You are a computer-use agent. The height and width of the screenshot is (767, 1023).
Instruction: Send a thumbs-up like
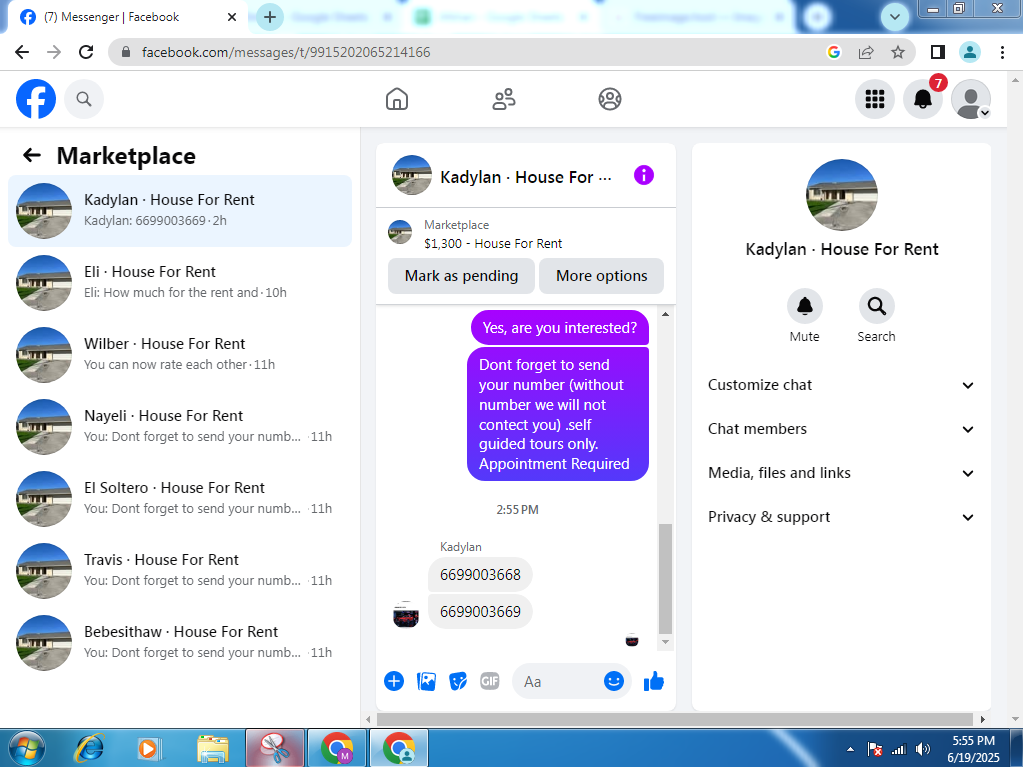[654, 682]
